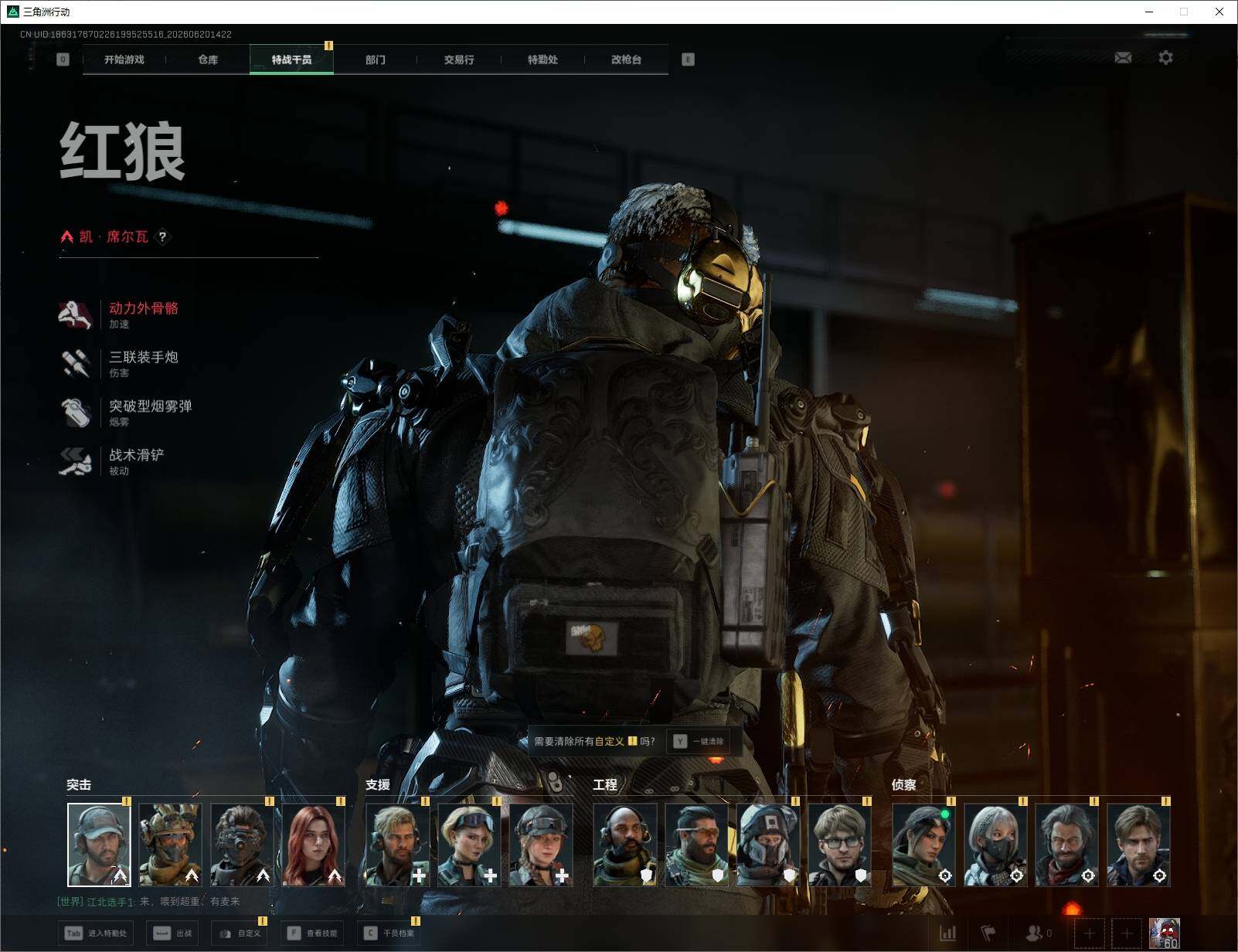Click the Q previous-tab key icon
Viewport: 1238px width, 952px height.
pos(63,59)
